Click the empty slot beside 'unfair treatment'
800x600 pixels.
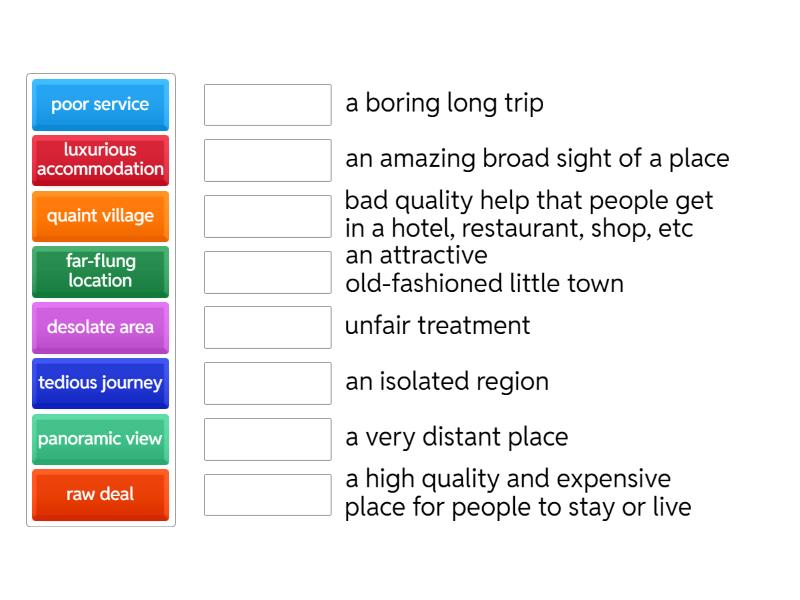pos(268,328)
